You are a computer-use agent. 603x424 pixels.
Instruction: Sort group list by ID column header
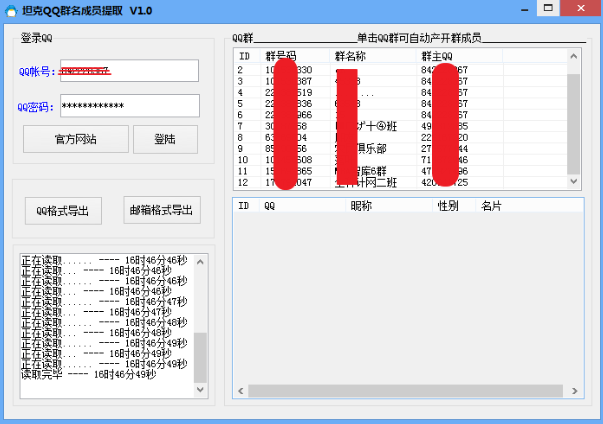point(247,56)
